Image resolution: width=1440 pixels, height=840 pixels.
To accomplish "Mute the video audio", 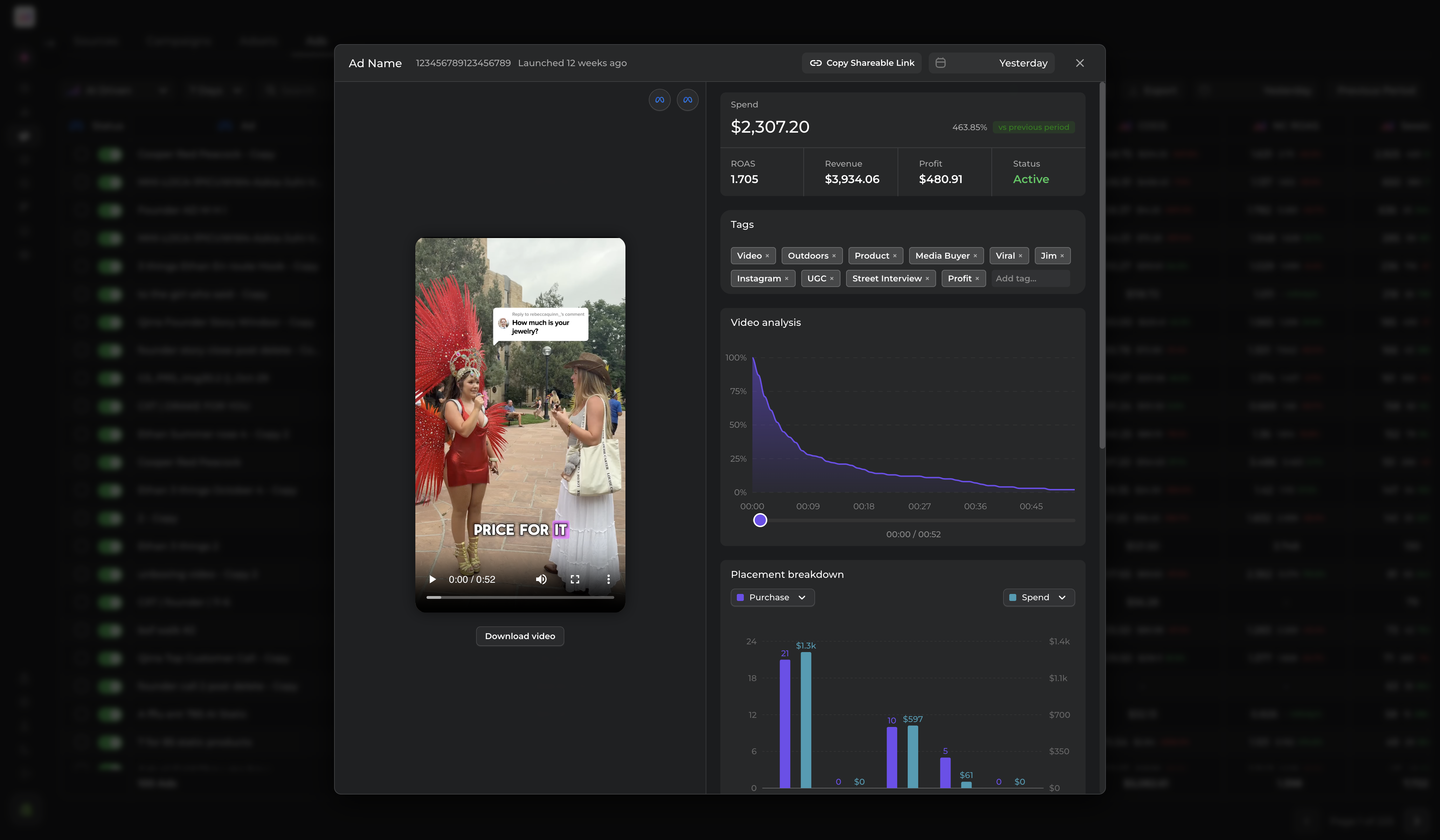I will click(541, 579).
